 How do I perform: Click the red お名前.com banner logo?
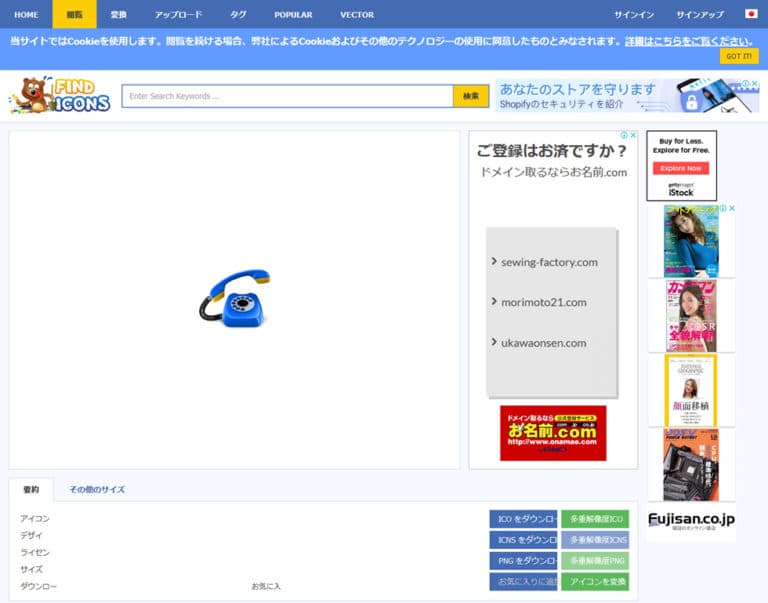(x=553, y=432)
